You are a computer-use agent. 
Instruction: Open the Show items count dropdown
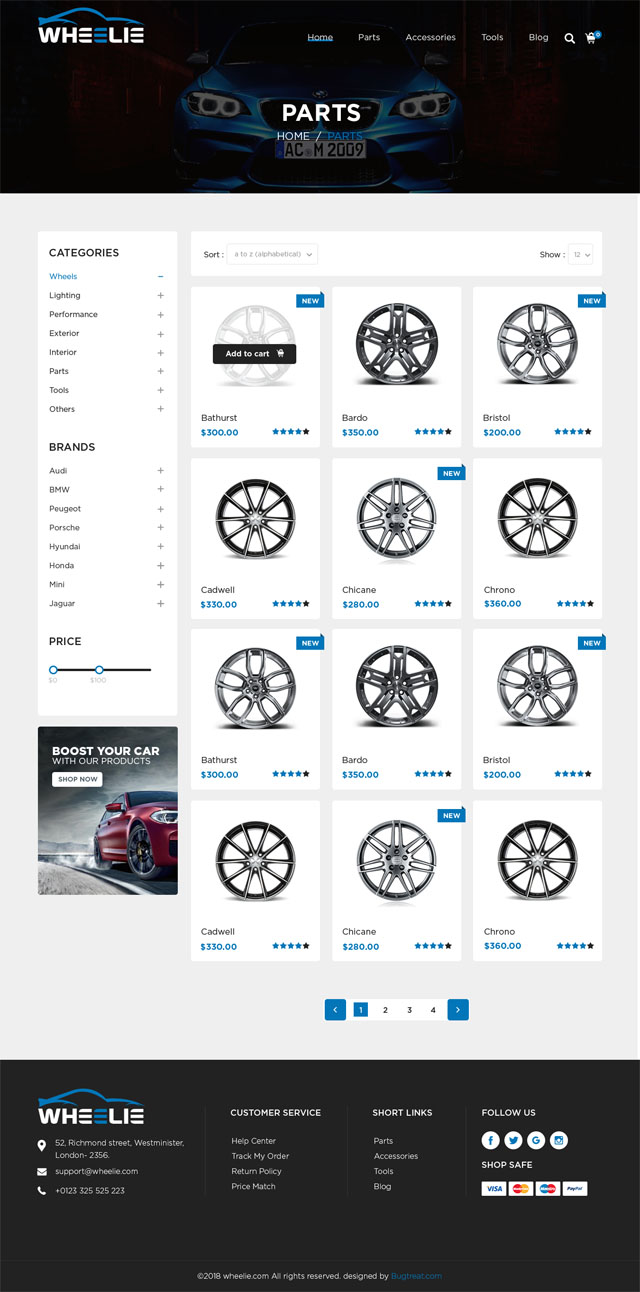point(580,254)
